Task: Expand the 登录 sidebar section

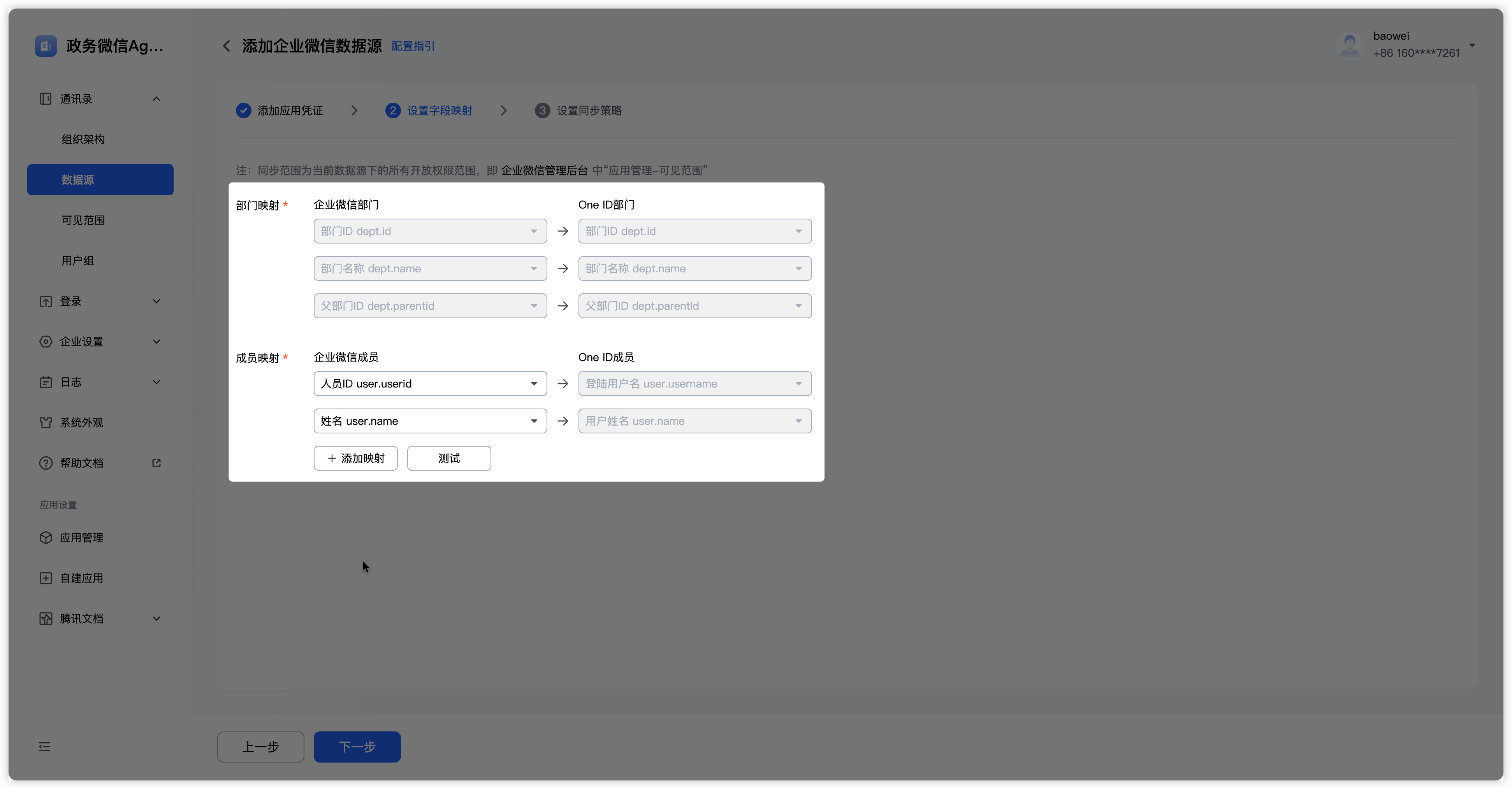Action: 156,301
